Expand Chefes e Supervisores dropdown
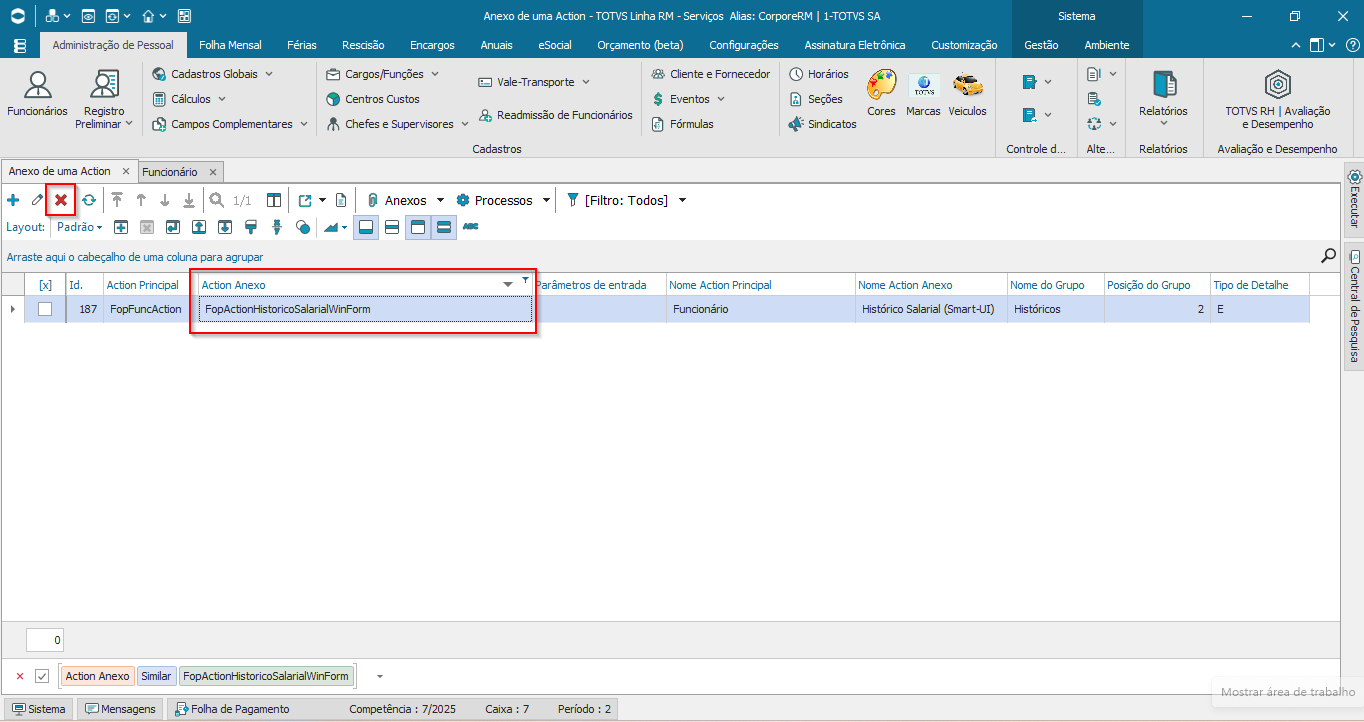 [x=464, y=124]
